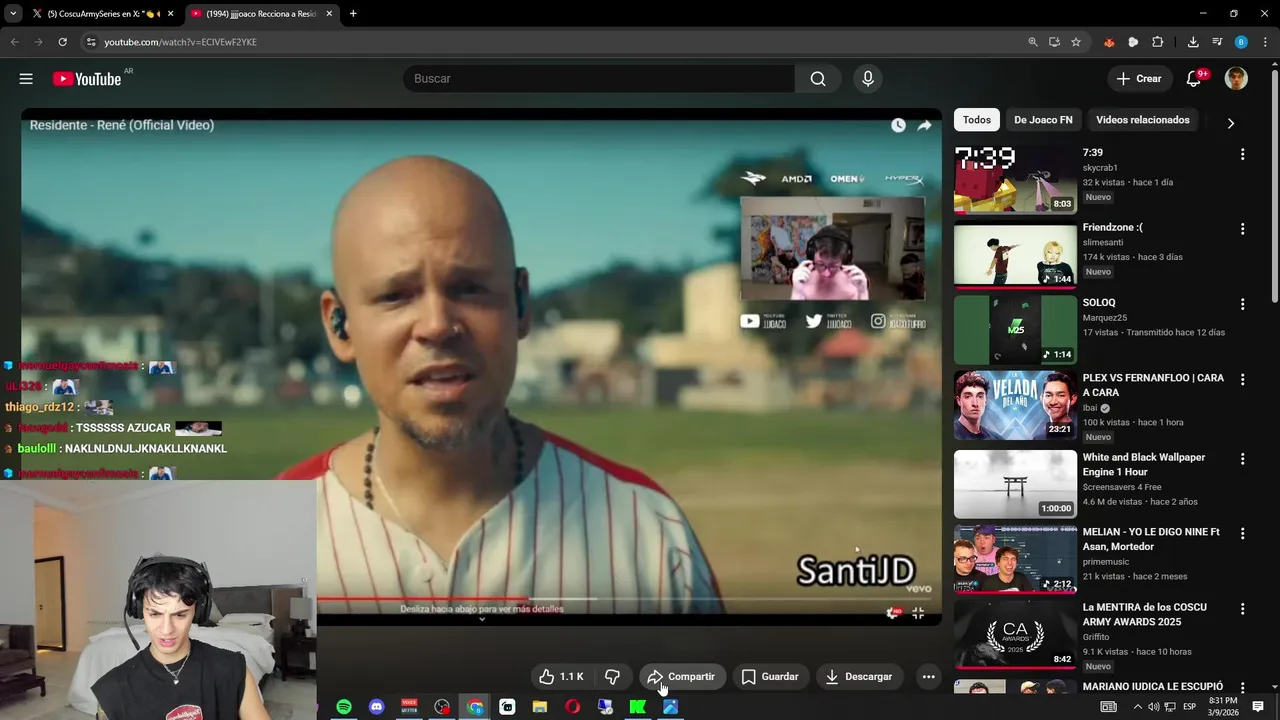
Task: Click the Compartir button
Action: click(682, 677)
